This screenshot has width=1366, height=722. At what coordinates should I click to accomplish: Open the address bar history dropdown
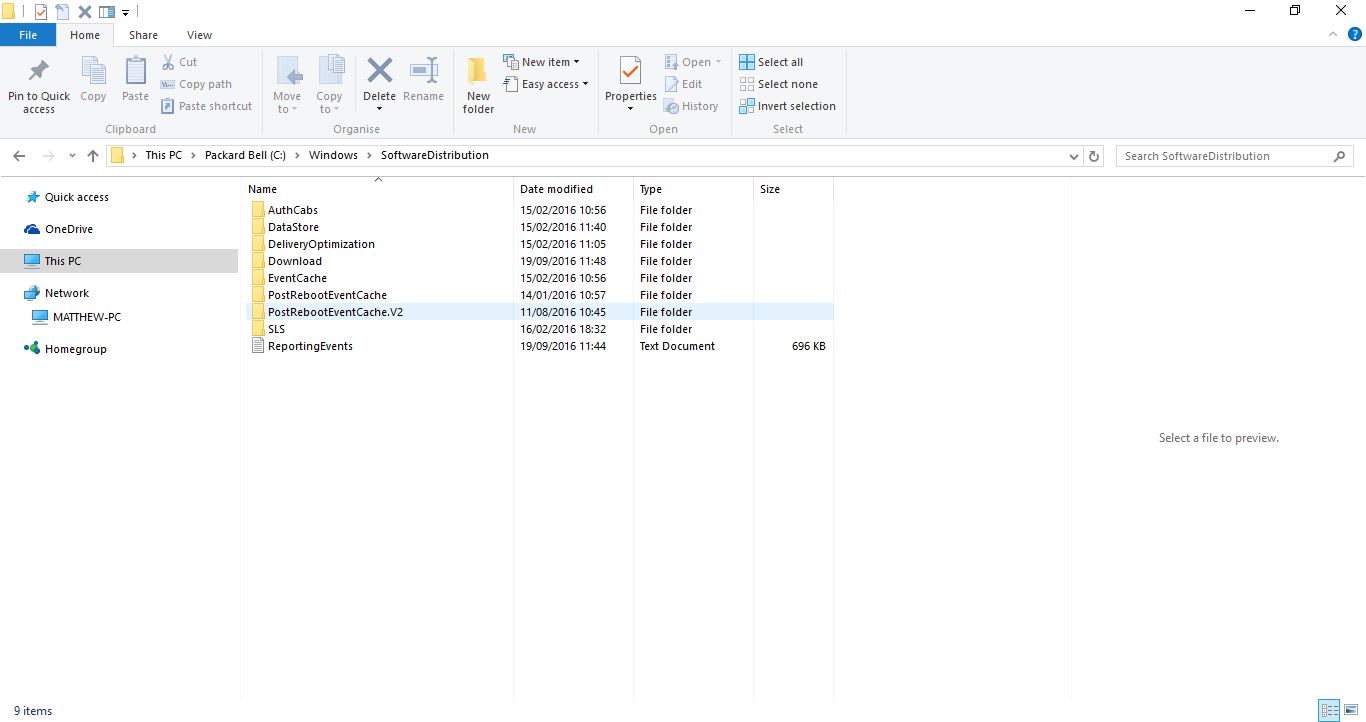click(x=1074, y=155)
